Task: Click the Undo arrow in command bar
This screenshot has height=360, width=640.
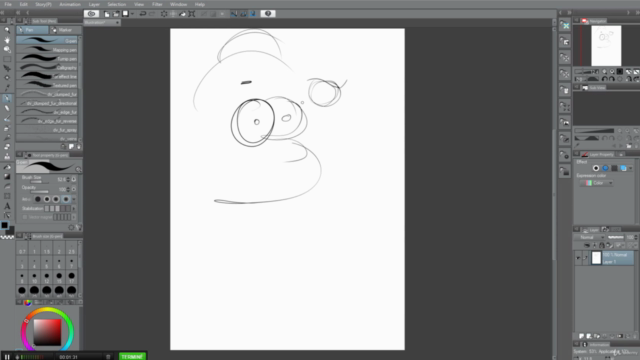Action: point(143,14)
